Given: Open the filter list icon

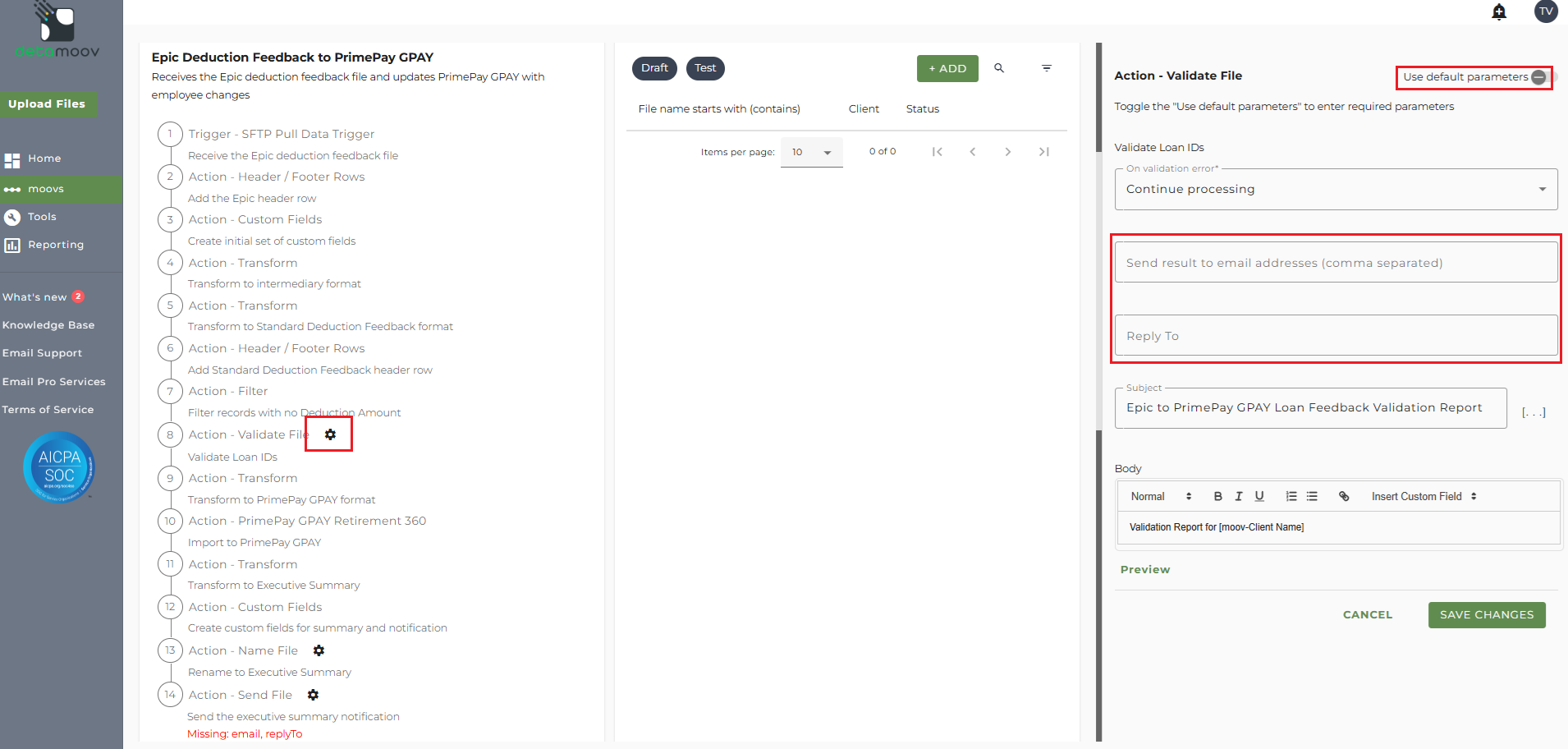Looking at the screenshot, I should [x=1047, y=68].
